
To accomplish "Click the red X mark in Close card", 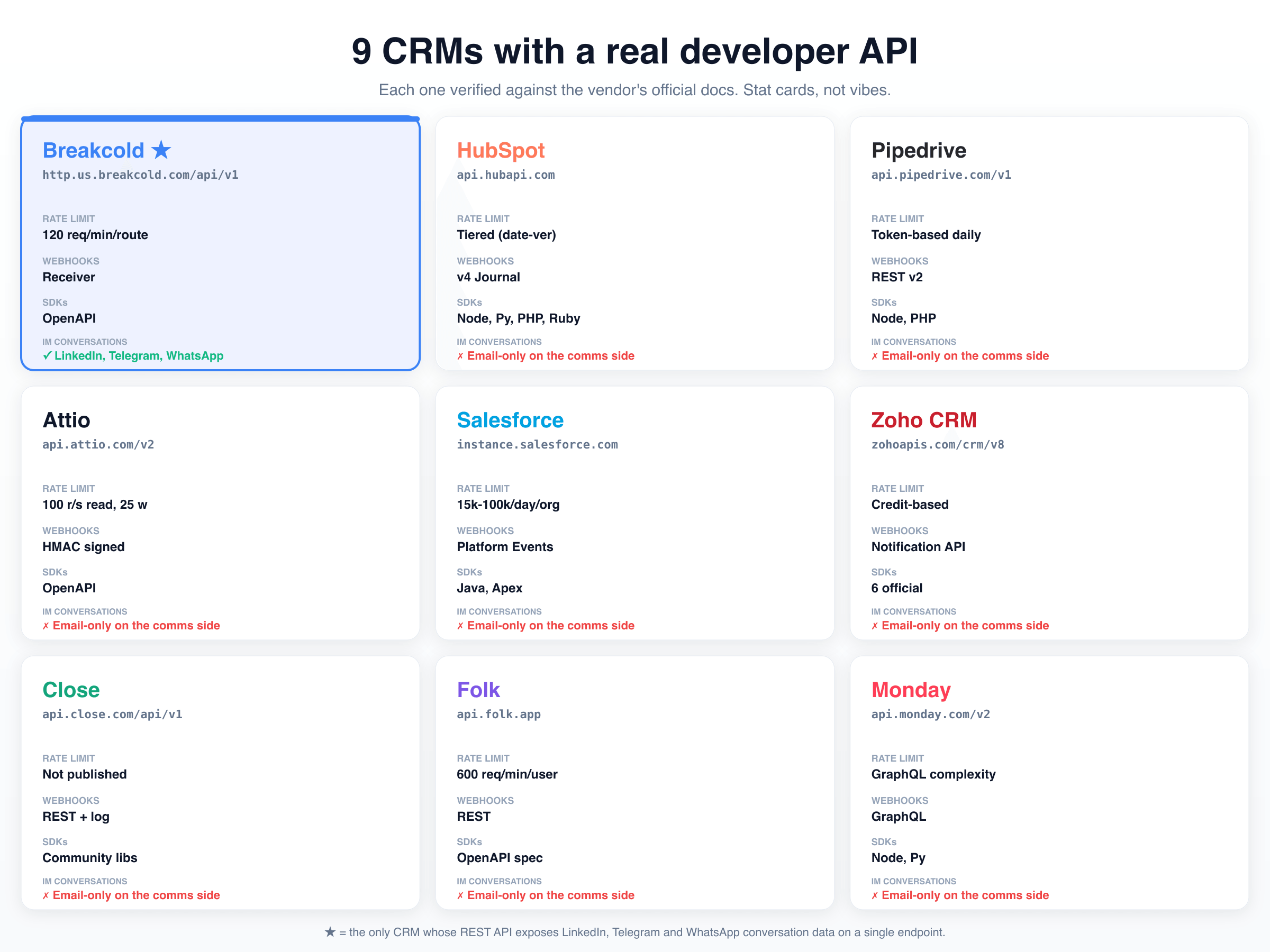I will (46, 896).
